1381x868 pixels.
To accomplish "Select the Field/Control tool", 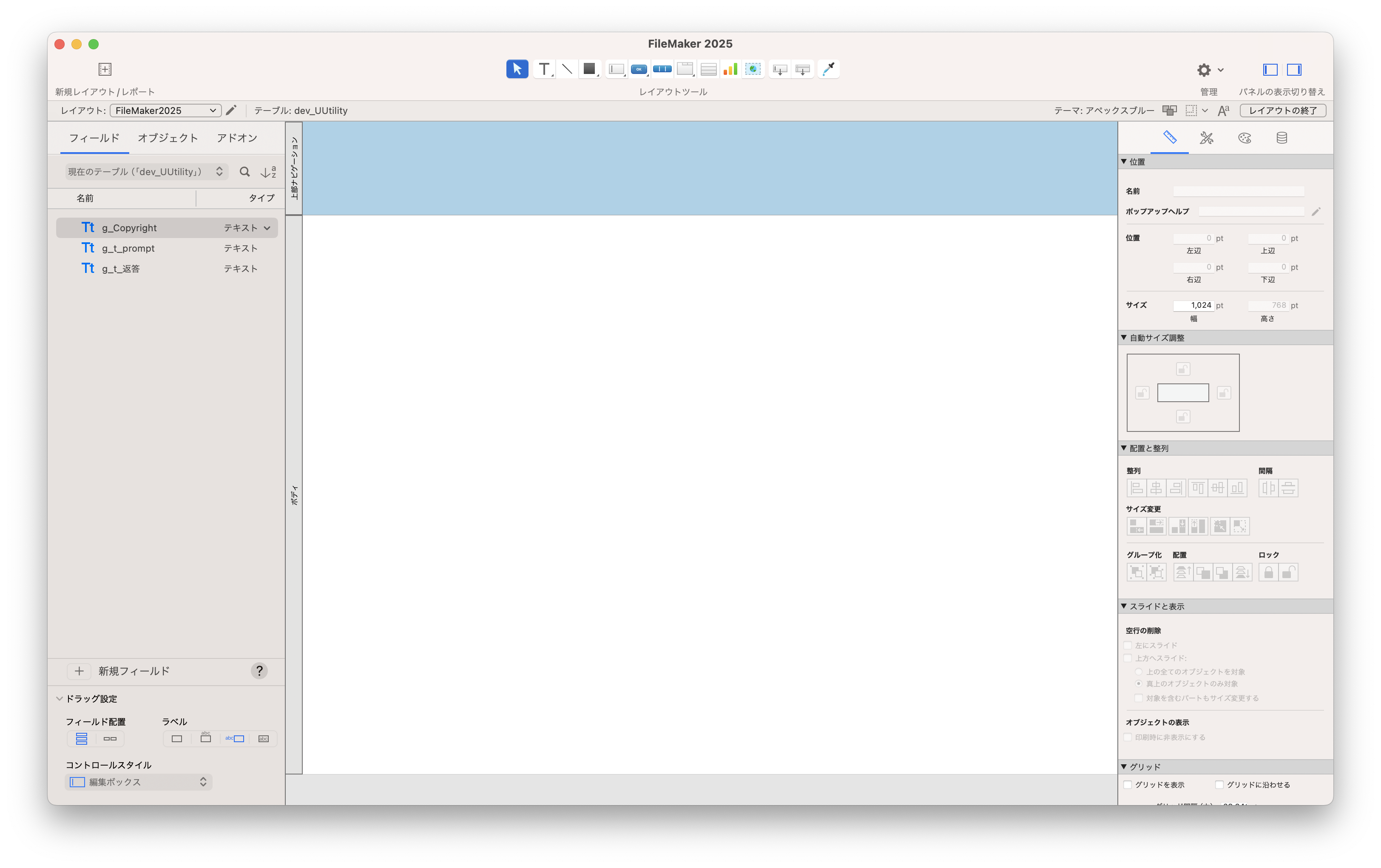I will pyautogui.click(x=617, y=69).
